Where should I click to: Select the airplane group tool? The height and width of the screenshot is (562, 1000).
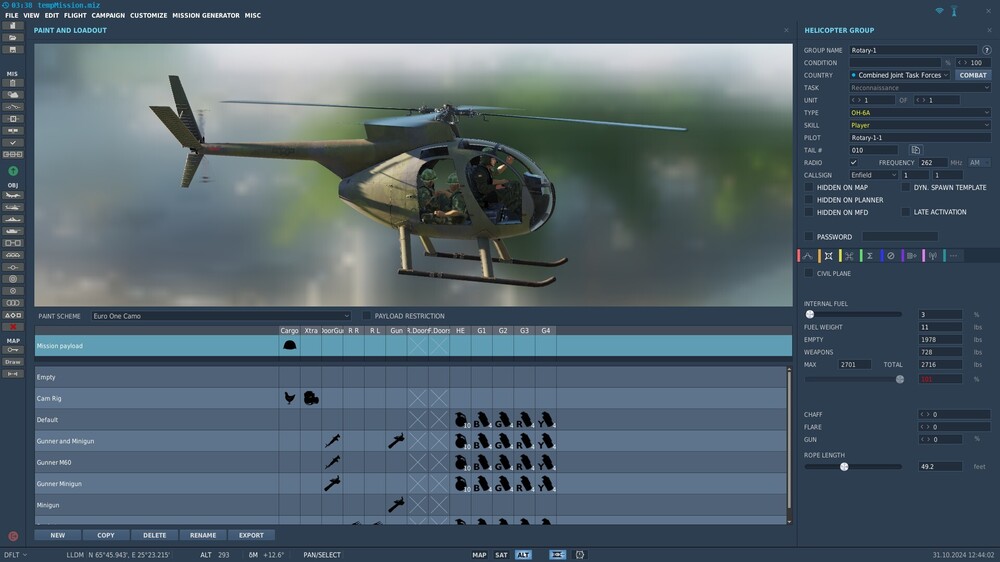13,195
